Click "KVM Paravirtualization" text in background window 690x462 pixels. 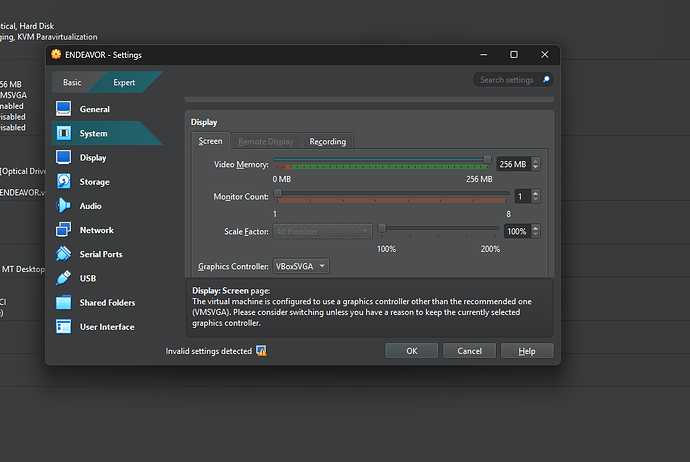coord(57,37)
